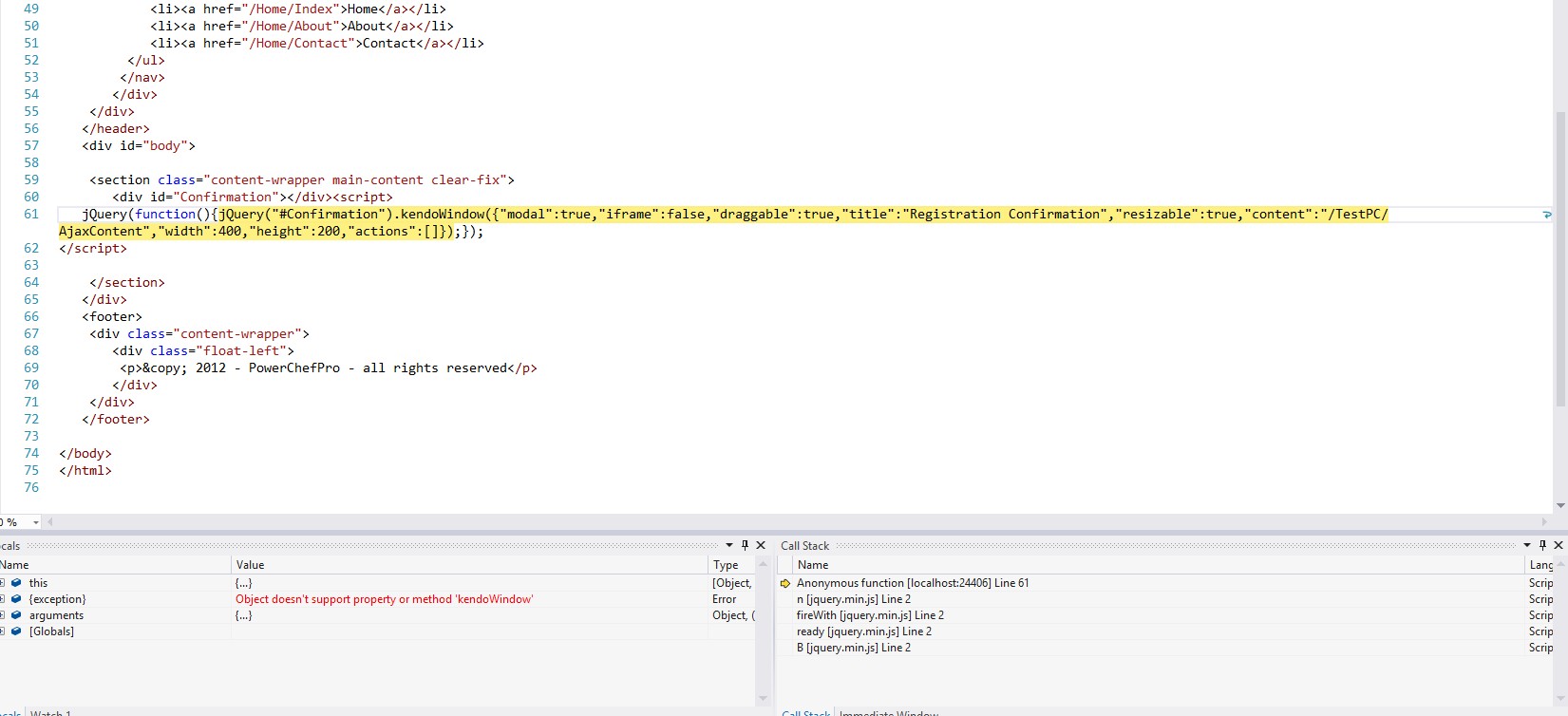Viewport: 1568px width, 716px height.
Task: Click the closing </nav> tag
Action: 142,78
